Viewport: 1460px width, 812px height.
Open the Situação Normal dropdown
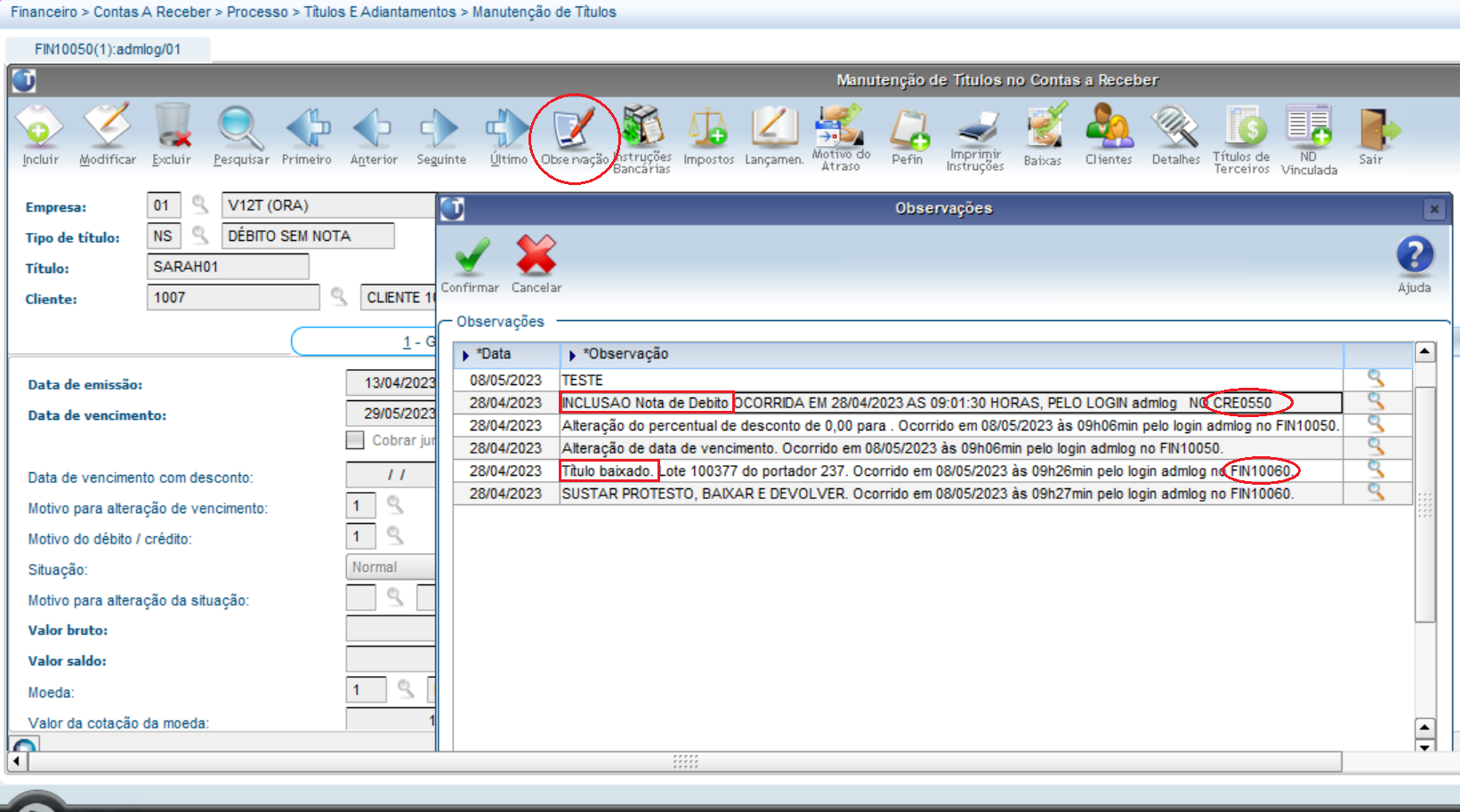coord(391,567)
